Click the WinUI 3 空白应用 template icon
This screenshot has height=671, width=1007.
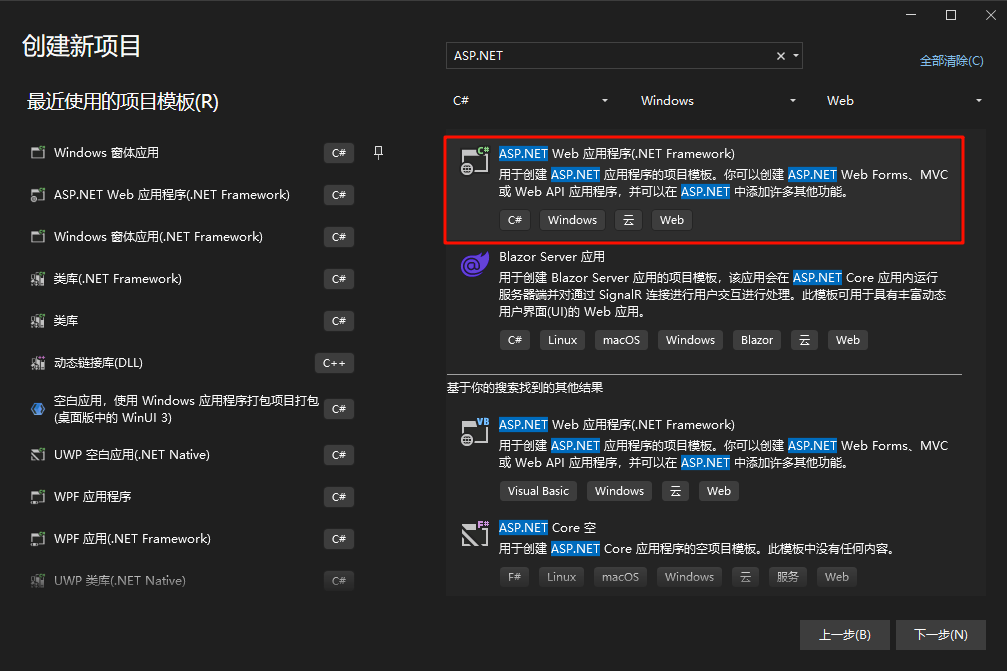click(38, 409)
